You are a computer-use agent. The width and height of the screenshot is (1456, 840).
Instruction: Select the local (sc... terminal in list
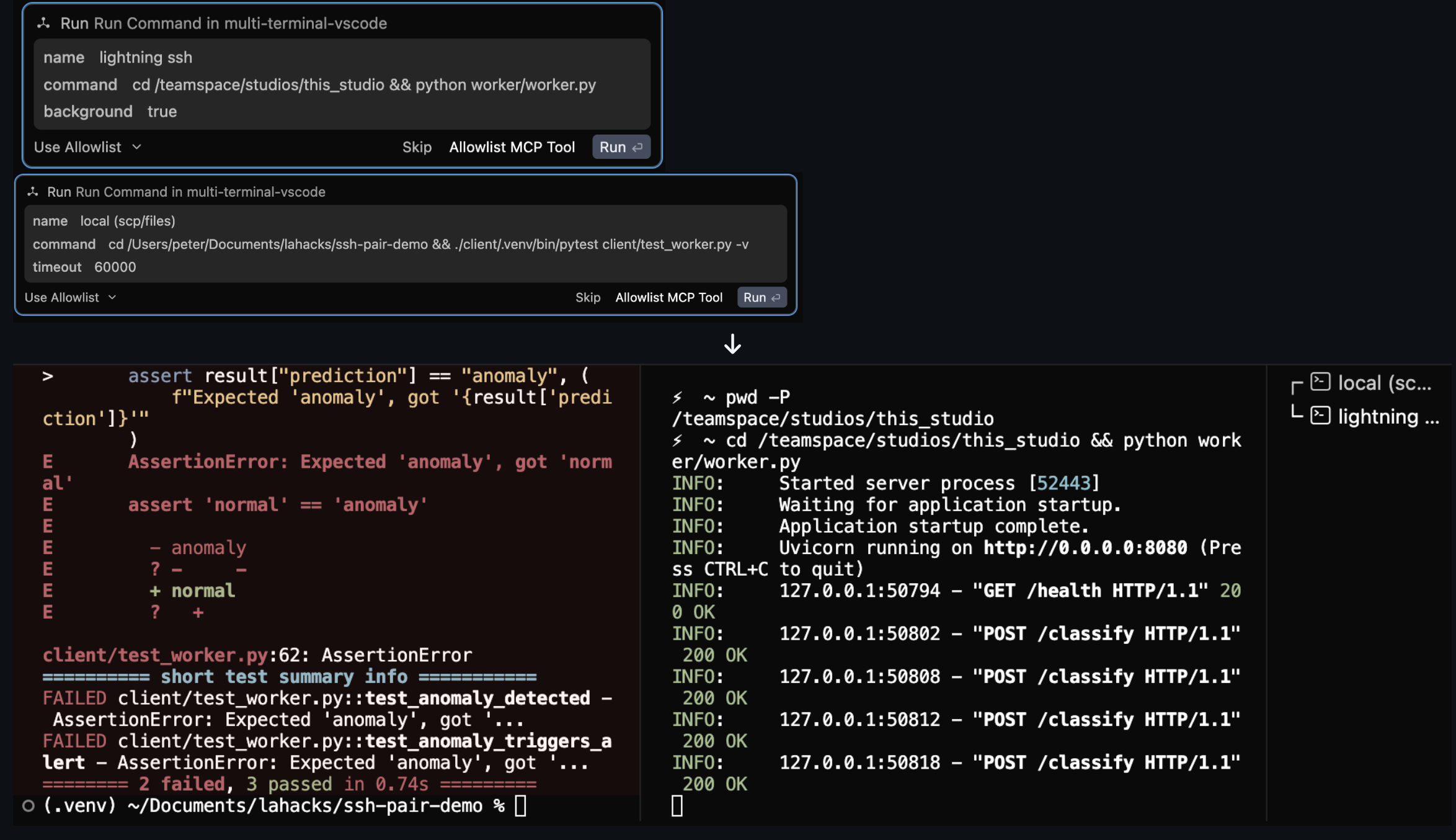click(x=1383, y=383)
